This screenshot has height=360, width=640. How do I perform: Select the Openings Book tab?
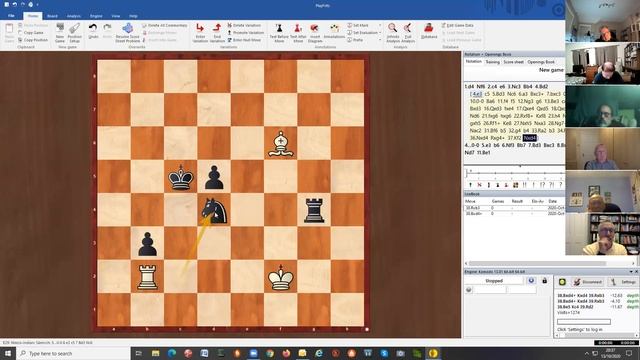point(541,62)
